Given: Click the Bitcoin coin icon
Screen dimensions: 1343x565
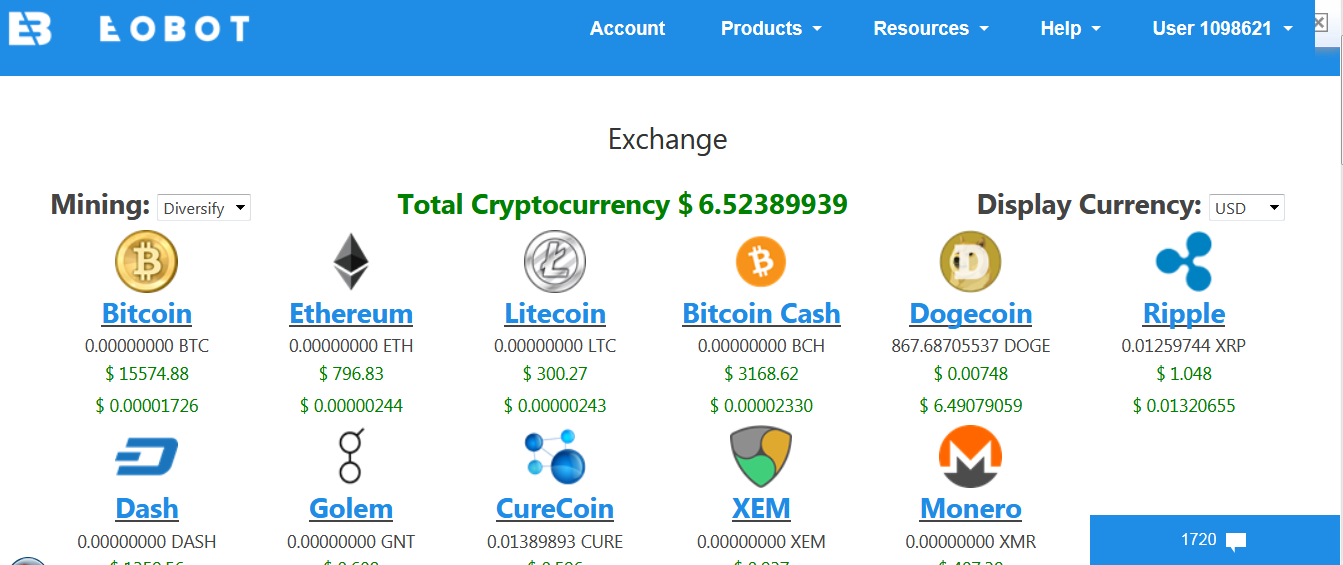Looking at the screenshot, I should pyautogui.click(x=146, y=262).
